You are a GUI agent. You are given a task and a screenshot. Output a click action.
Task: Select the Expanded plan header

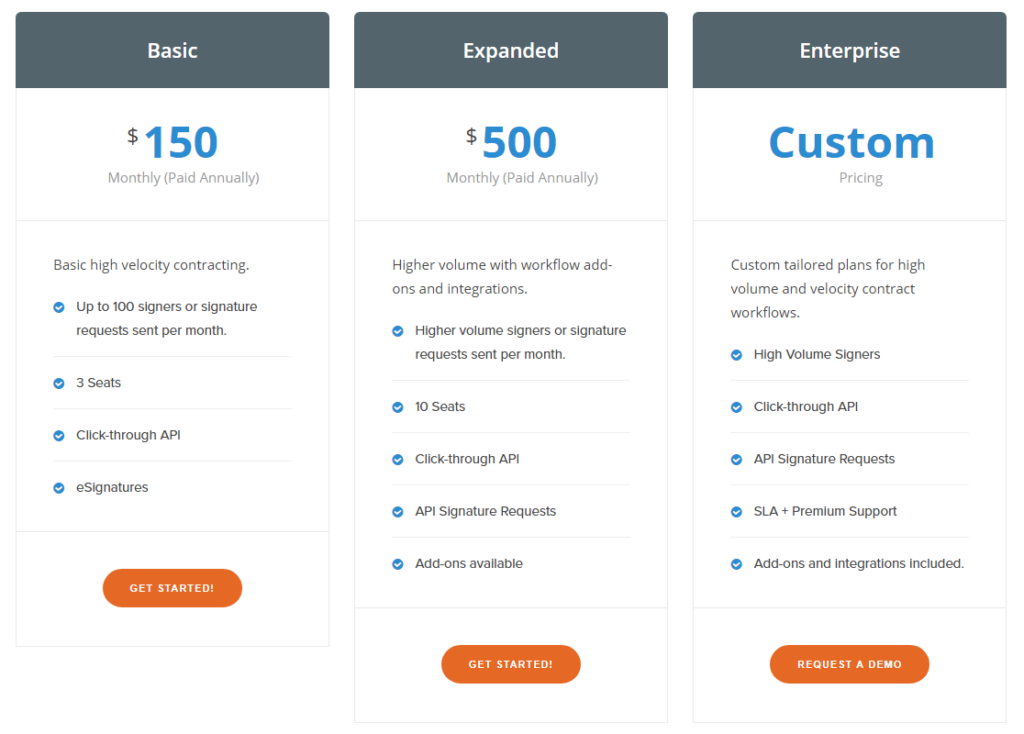[x=510, y=49]
